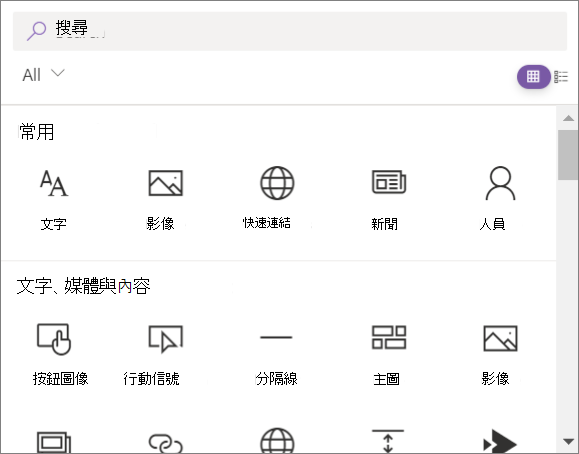The width and height of the screenshot is (579, 454).
Task: Add the 影像 image web part under 常用
Action: pyautogui.click(x=165, y=198)
